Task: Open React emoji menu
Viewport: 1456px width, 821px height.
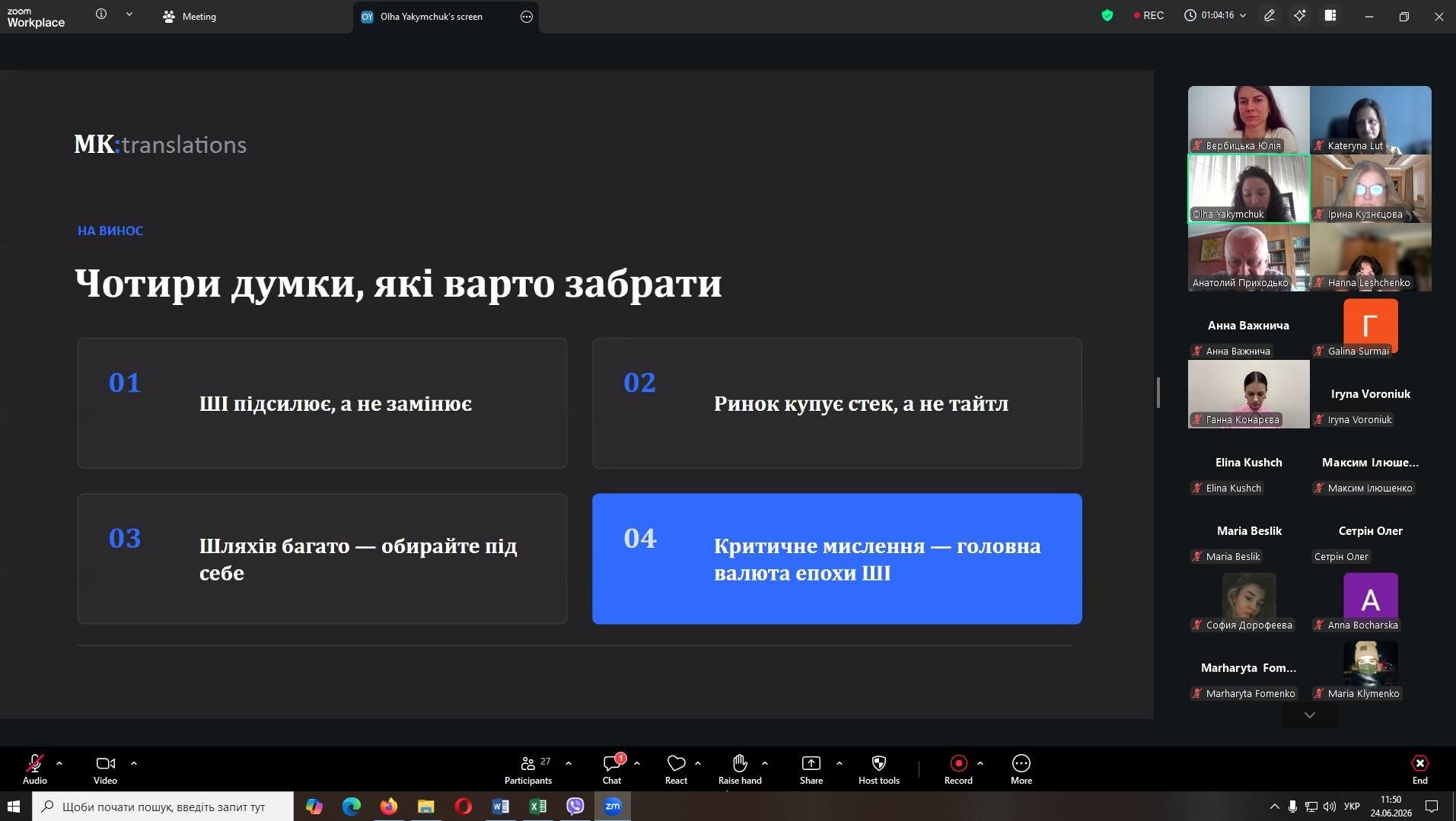Action: 676,768
